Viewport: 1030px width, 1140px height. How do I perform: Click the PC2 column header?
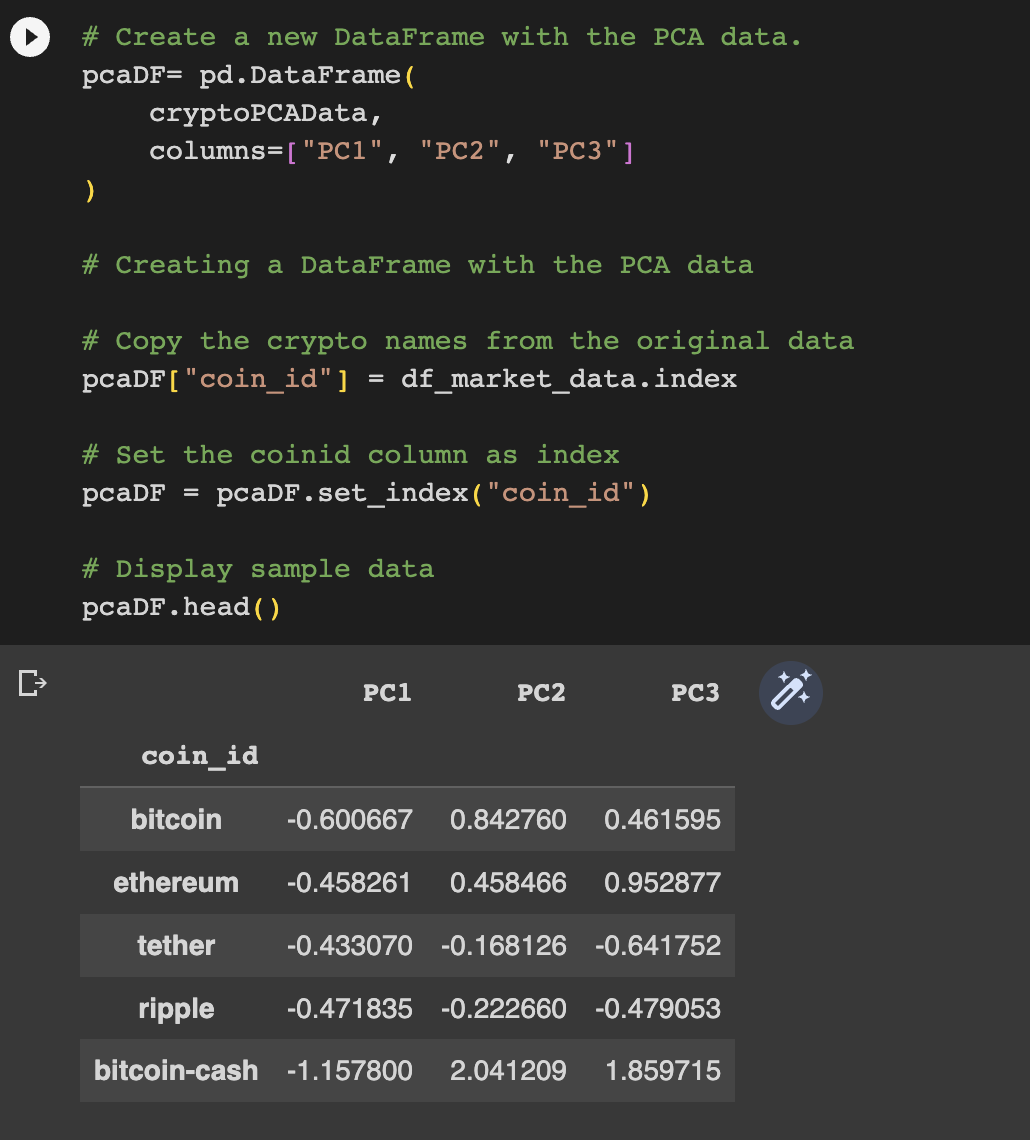541,692
